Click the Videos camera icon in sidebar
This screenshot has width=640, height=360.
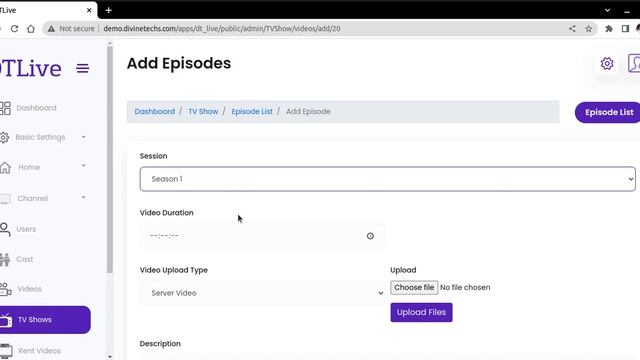click(5, 289)
